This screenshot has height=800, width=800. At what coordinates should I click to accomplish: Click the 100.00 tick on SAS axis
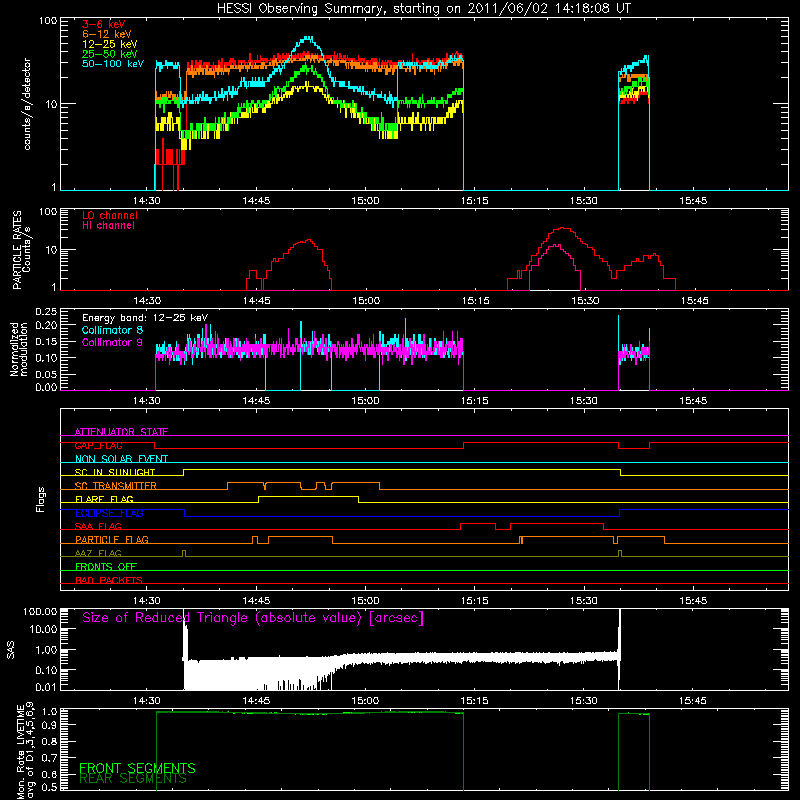[x=40, y=611]
